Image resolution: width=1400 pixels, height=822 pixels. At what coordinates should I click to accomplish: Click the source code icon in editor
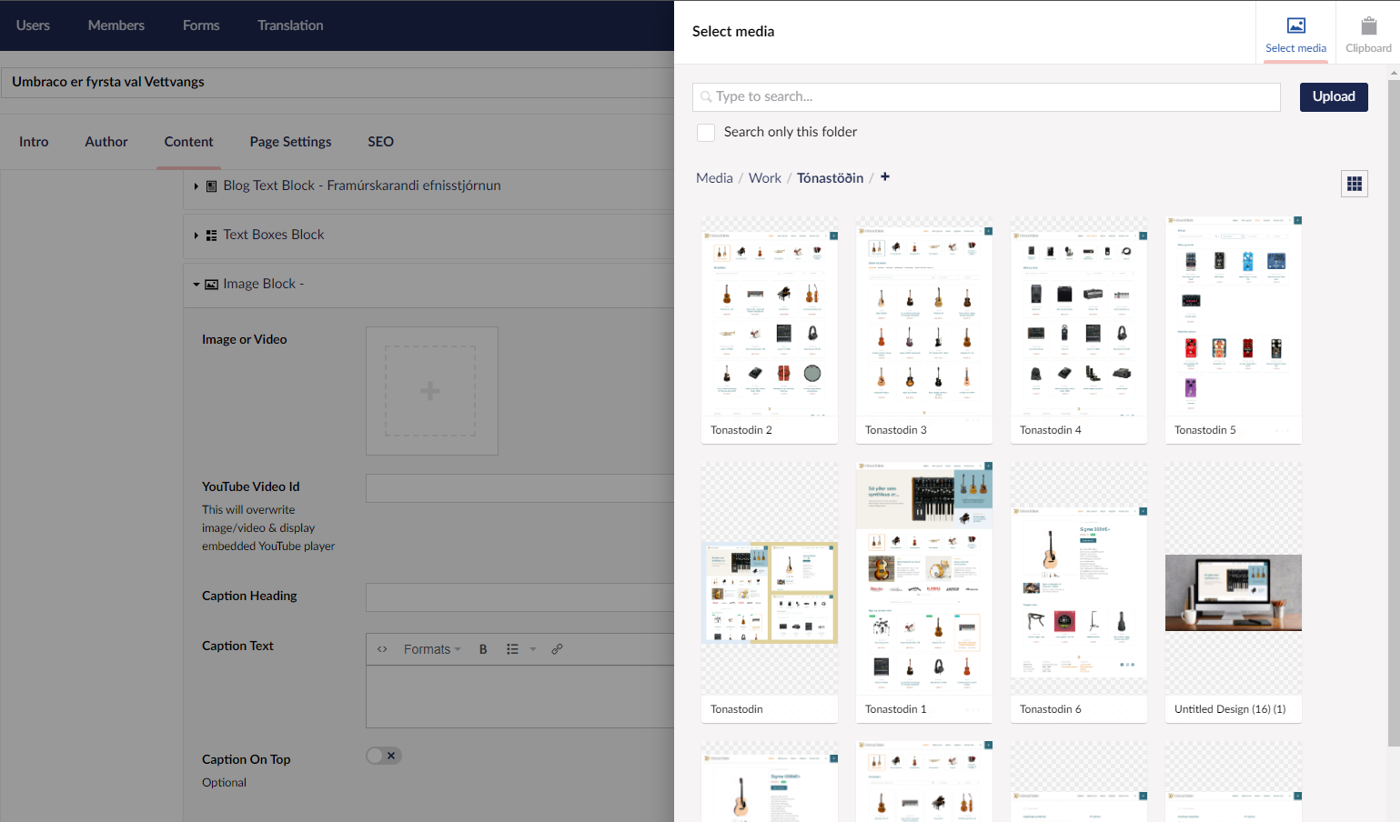(x=382, y=649)
